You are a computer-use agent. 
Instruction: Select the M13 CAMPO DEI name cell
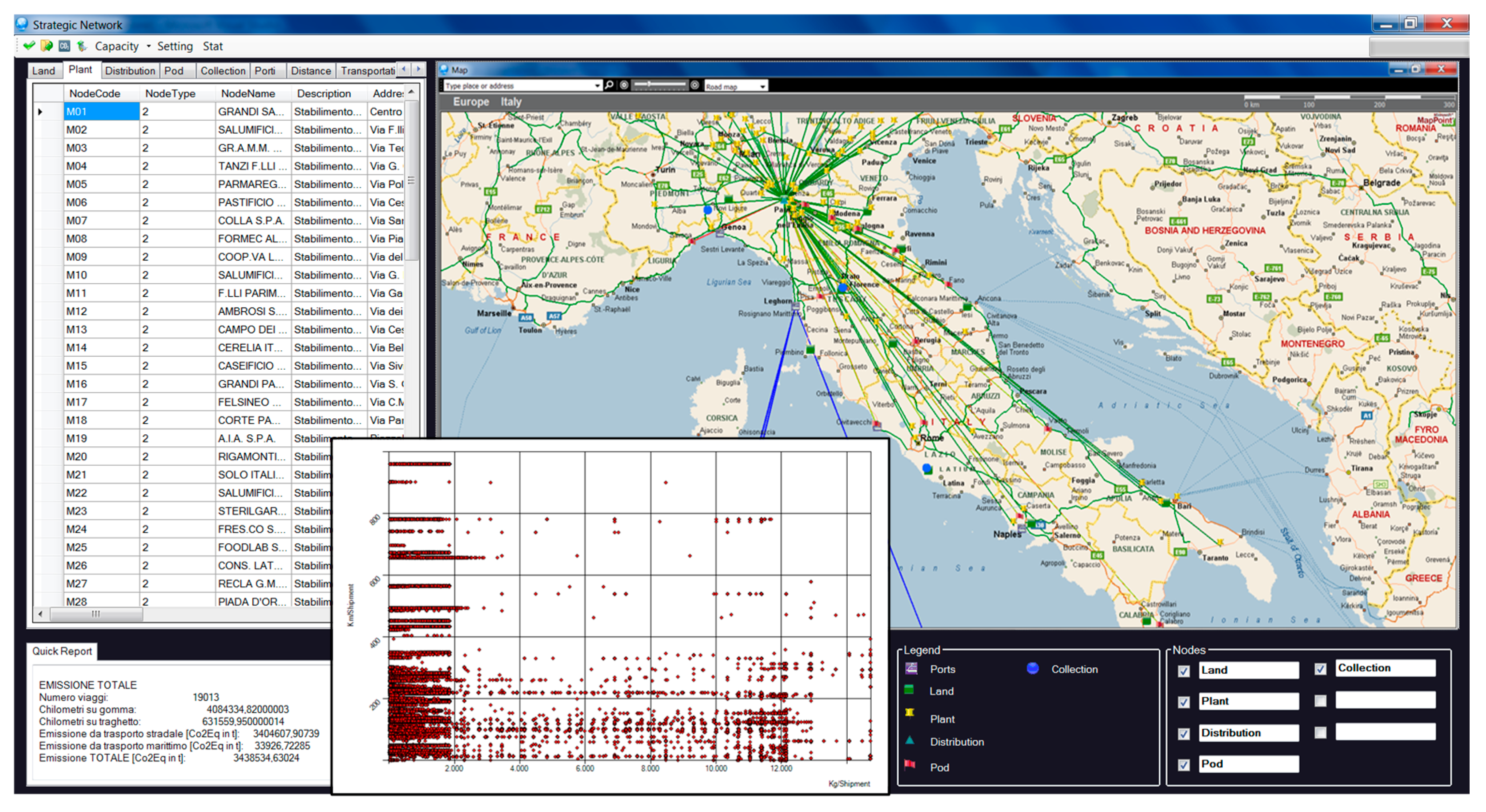253,329
